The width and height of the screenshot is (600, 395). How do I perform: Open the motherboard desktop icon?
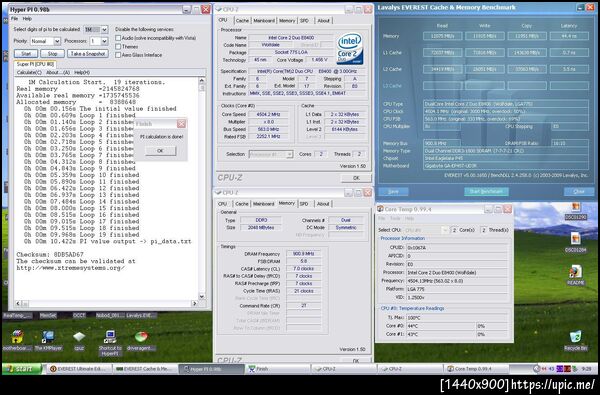[x=17, y=337]
